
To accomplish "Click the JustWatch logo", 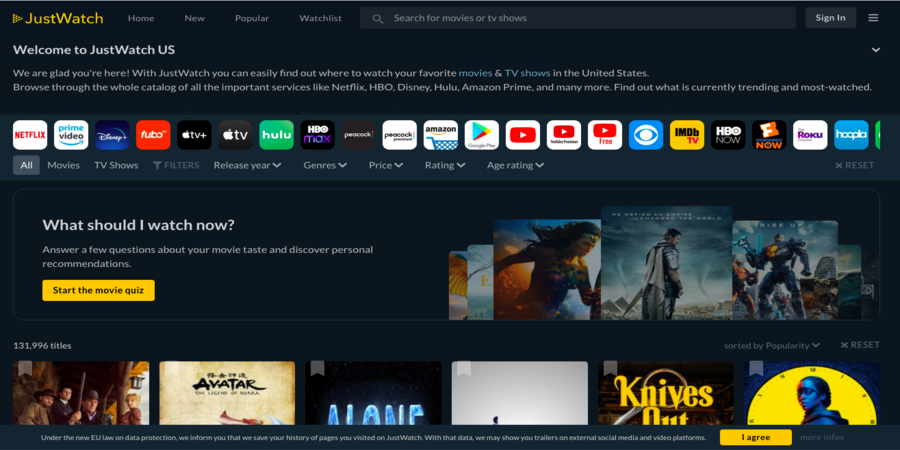I will coord(58,18).
